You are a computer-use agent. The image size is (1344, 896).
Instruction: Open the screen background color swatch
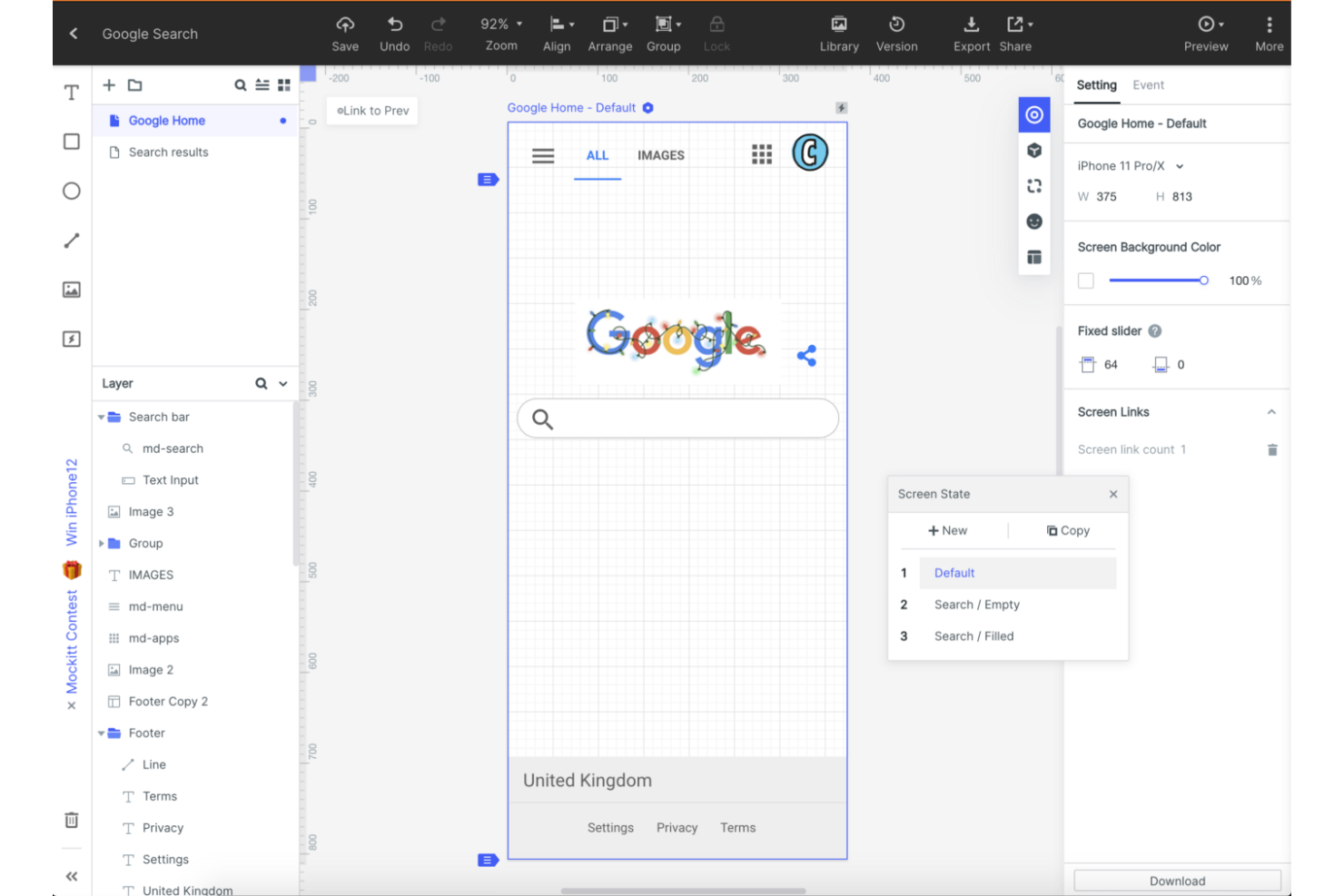(x=1085, y=281)
